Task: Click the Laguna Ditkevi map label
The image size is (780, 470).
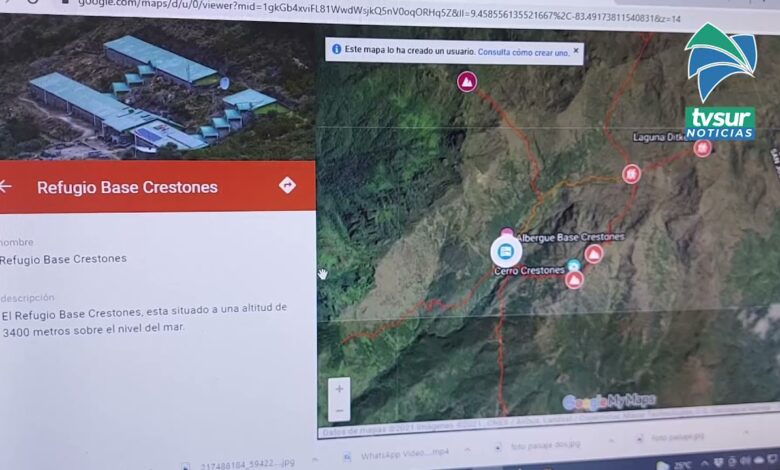Action: tap(661, 138)
